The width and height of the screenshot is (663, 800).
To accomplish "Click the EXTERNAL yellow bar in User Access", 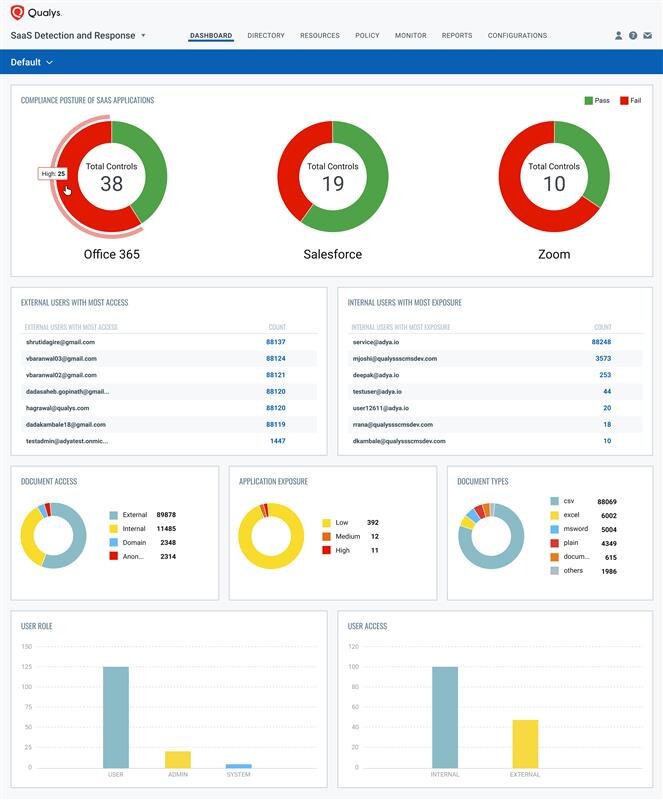I will [525, 743].
